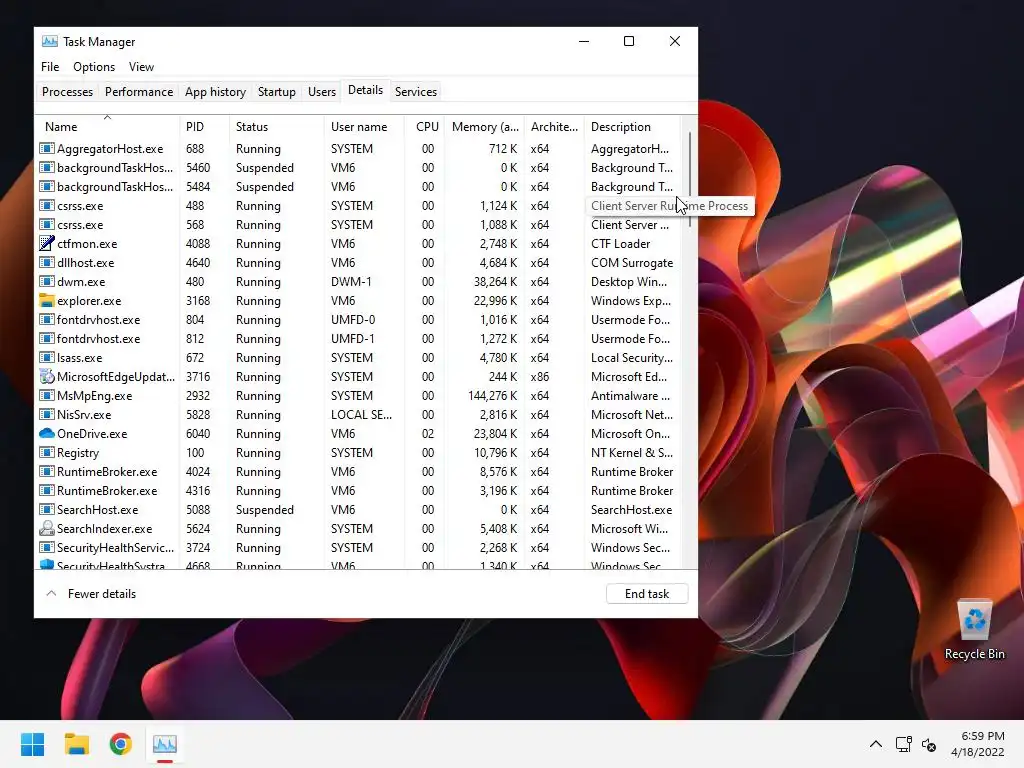Sort by the Name column header
1024x768 pixels.
108,127
